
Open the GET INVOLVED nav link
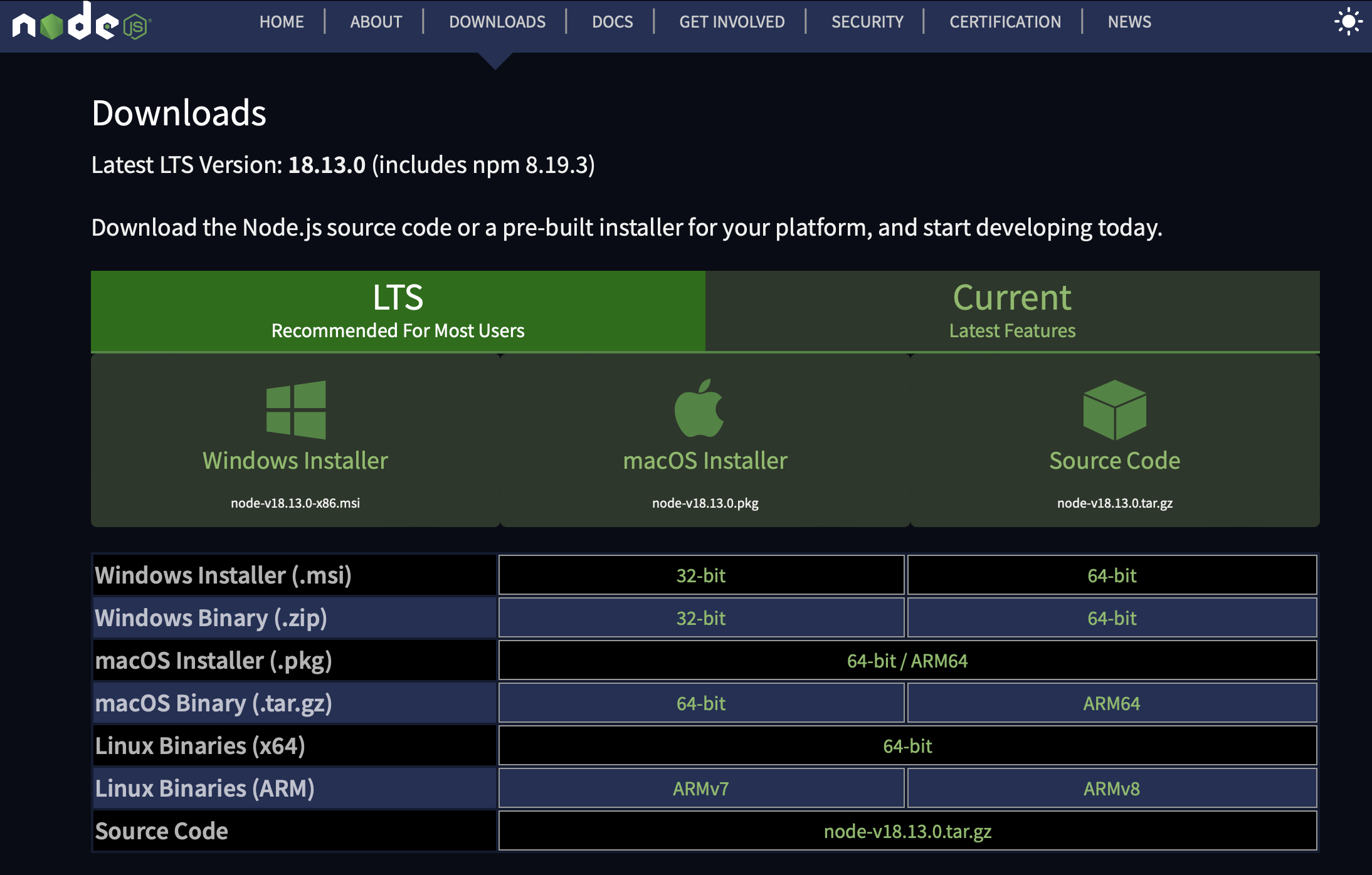pos(732,22)
